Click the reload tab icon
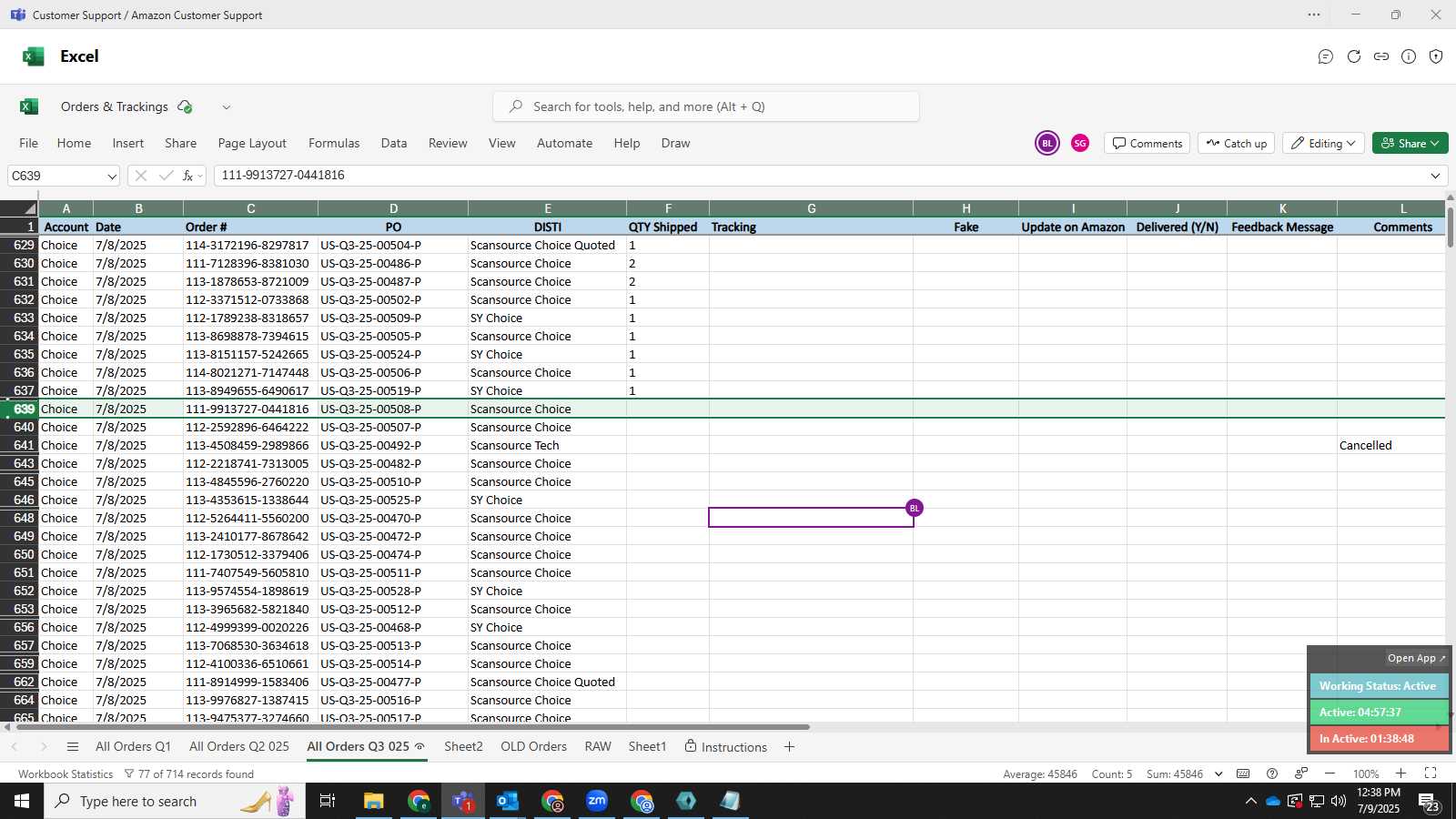The width and height of the screenshot is (1456, 819). pos(1354,56)
